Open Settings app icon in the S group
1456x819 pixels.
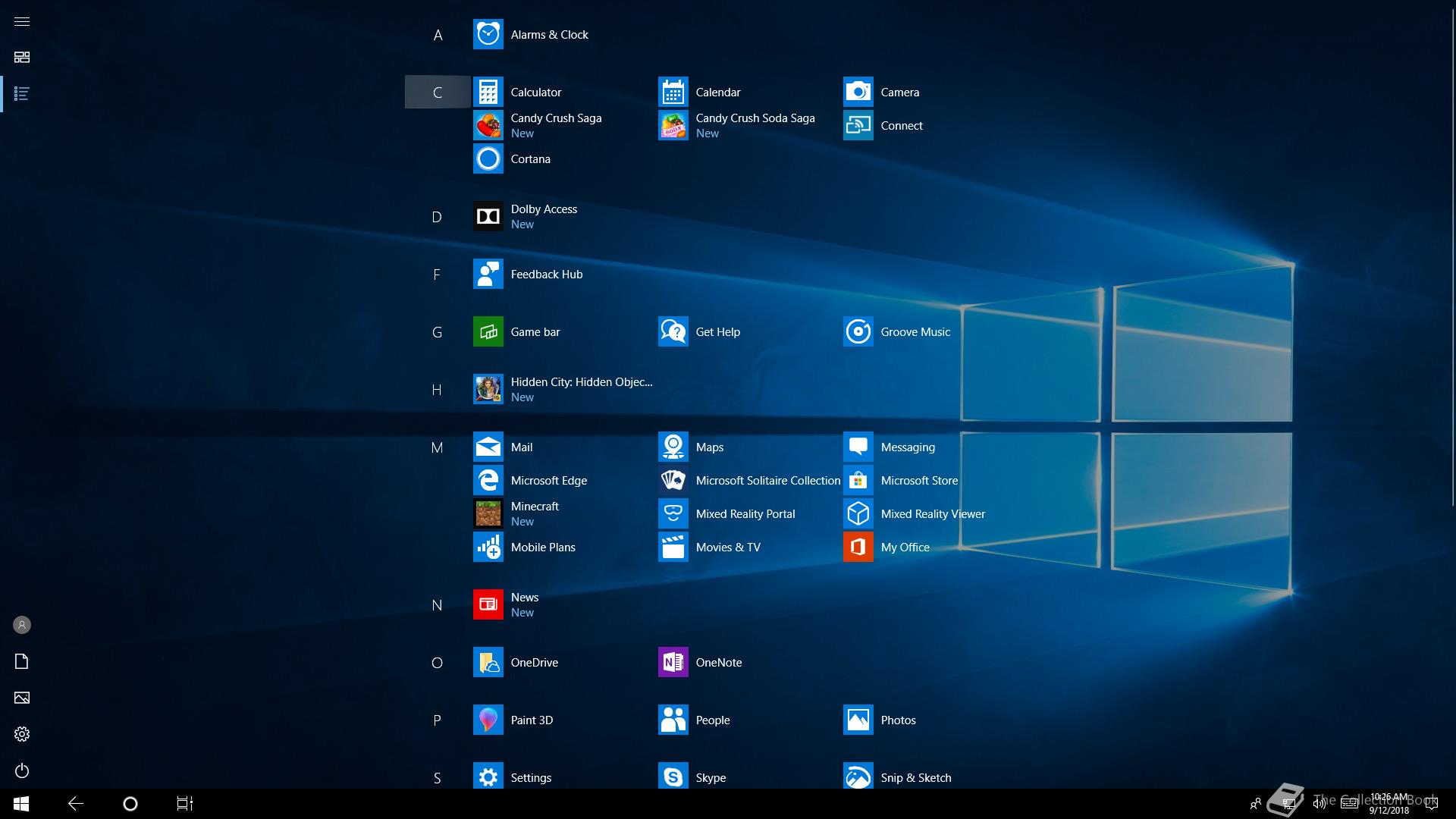488,777
